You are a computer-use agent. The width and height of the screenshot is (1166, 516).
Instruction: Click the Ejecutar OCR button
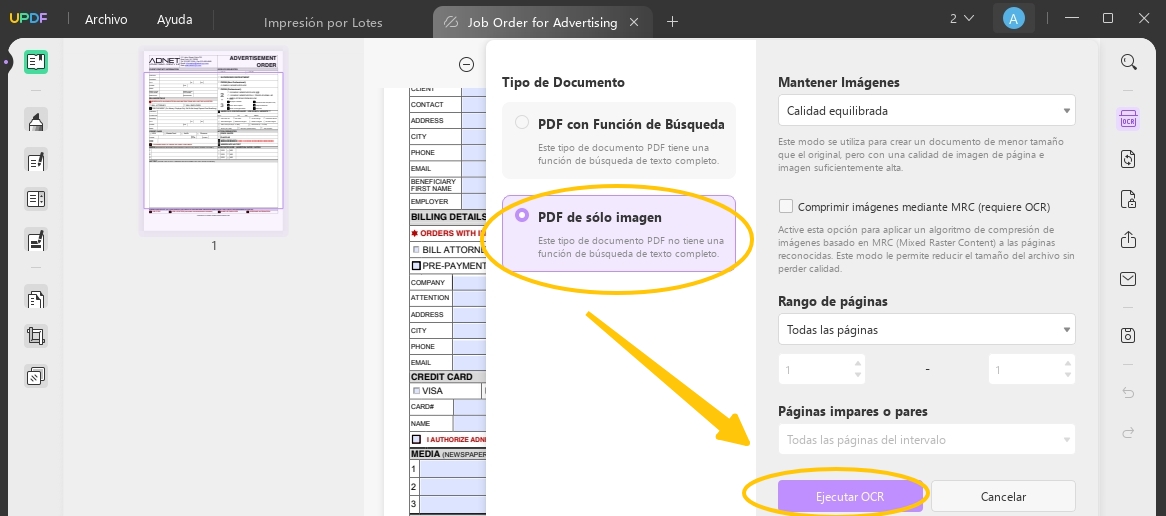[850, 497]
